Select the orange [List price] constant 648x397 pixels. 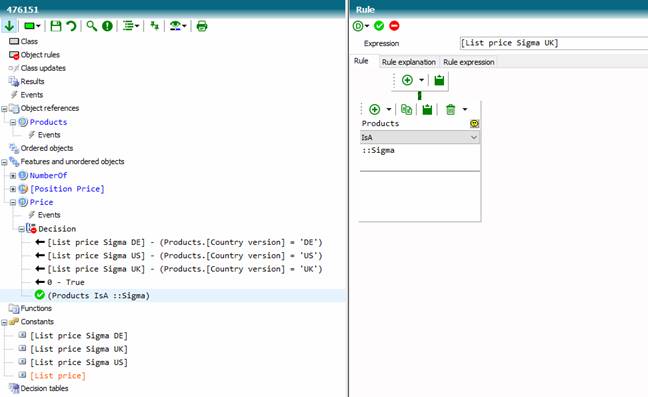coord(58,376)
